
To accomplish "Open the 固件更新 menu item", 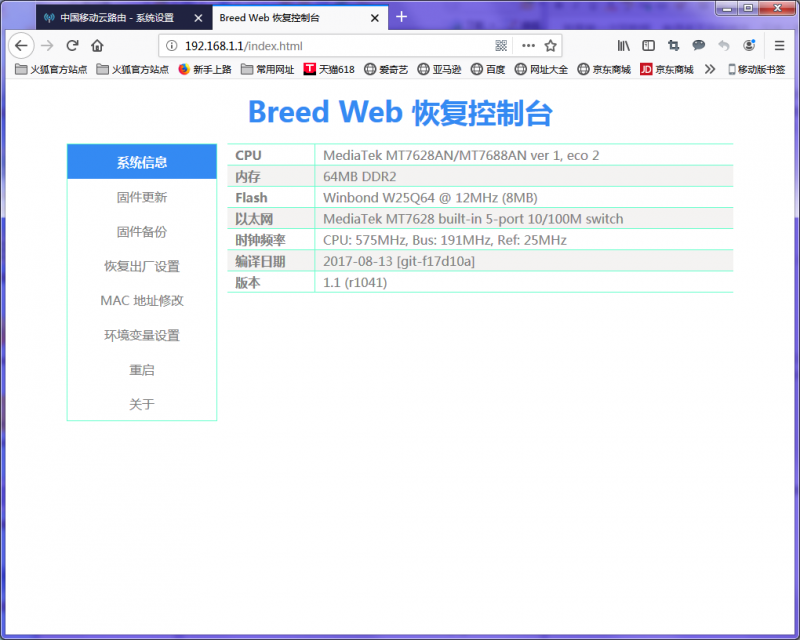I will tap(142, 197).
